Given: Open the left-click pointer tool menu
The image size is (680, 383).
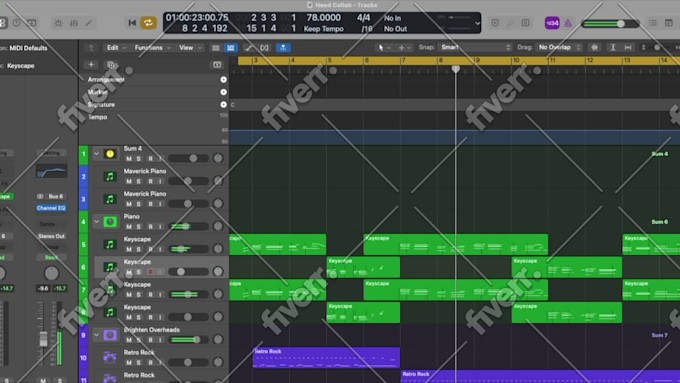Looking at the screenshot, I should tap(383, 48).
